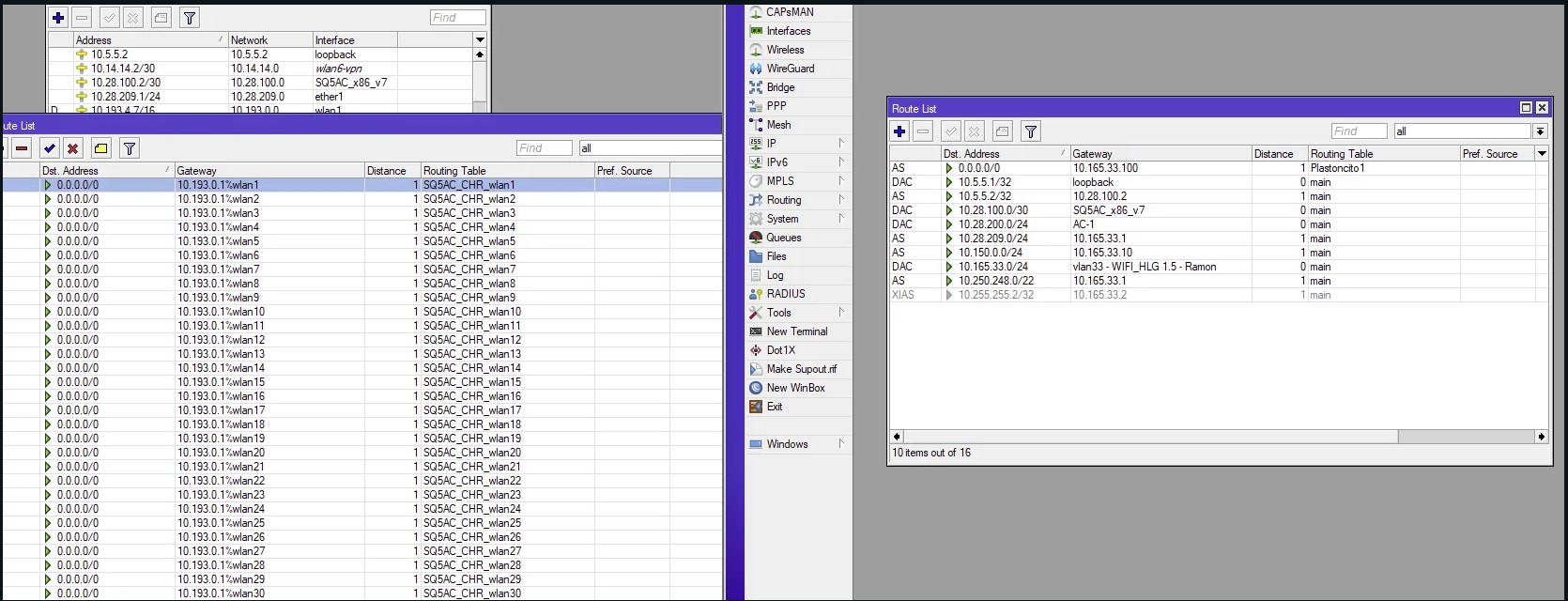
Task: Open CAPsMAN from sidebar menu
Action: (x=790, y=12)
